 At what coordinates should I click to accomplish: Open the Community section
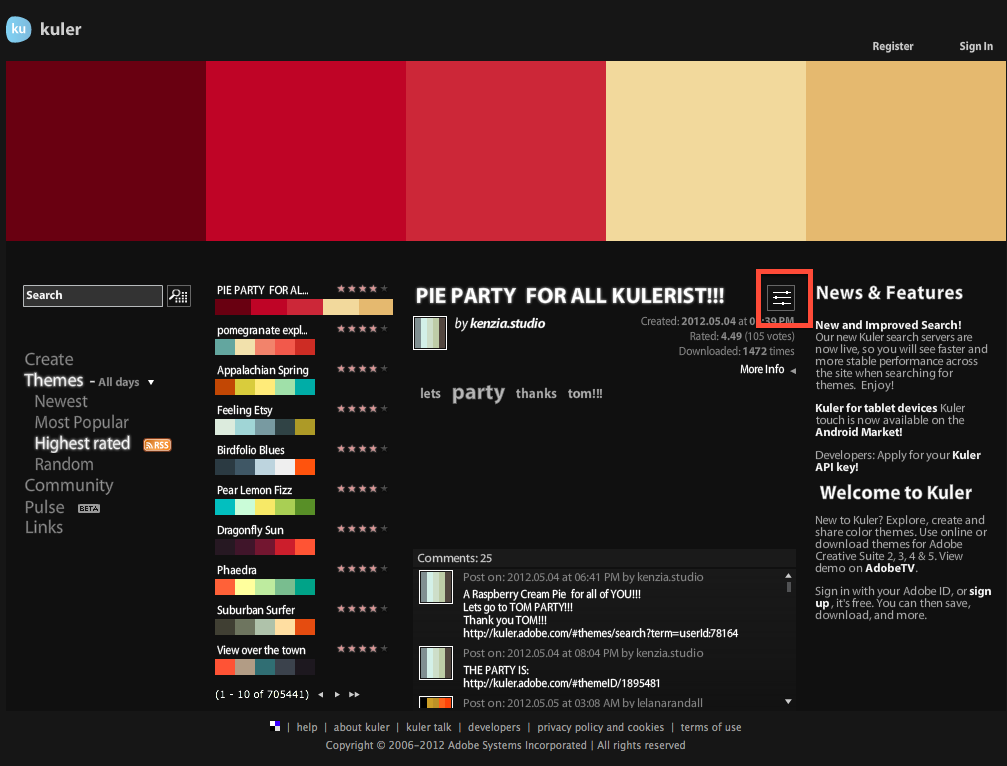click(x=69, y=485)
